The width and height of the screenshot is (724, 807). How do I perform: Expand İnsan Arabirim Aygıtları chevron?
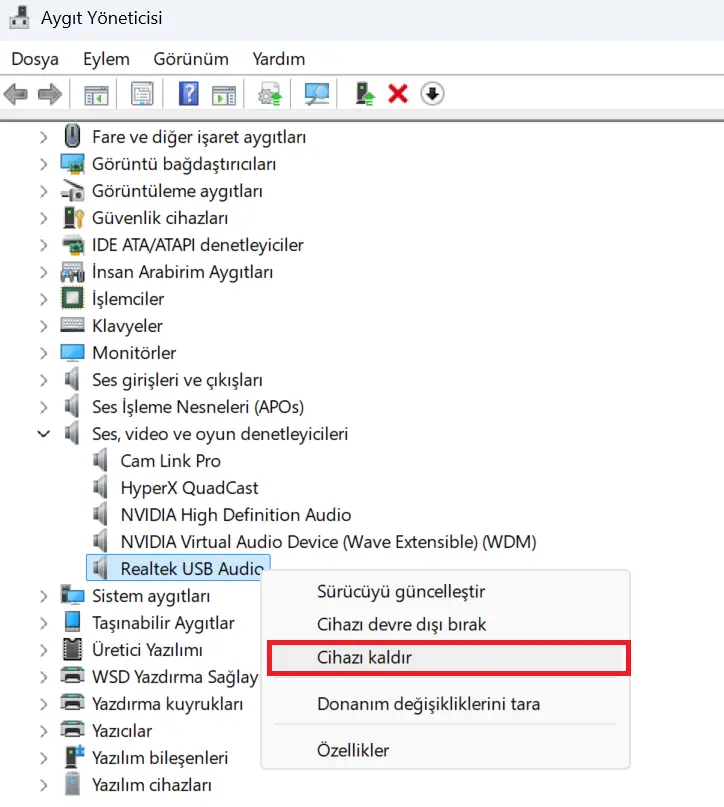pos(44,272)
